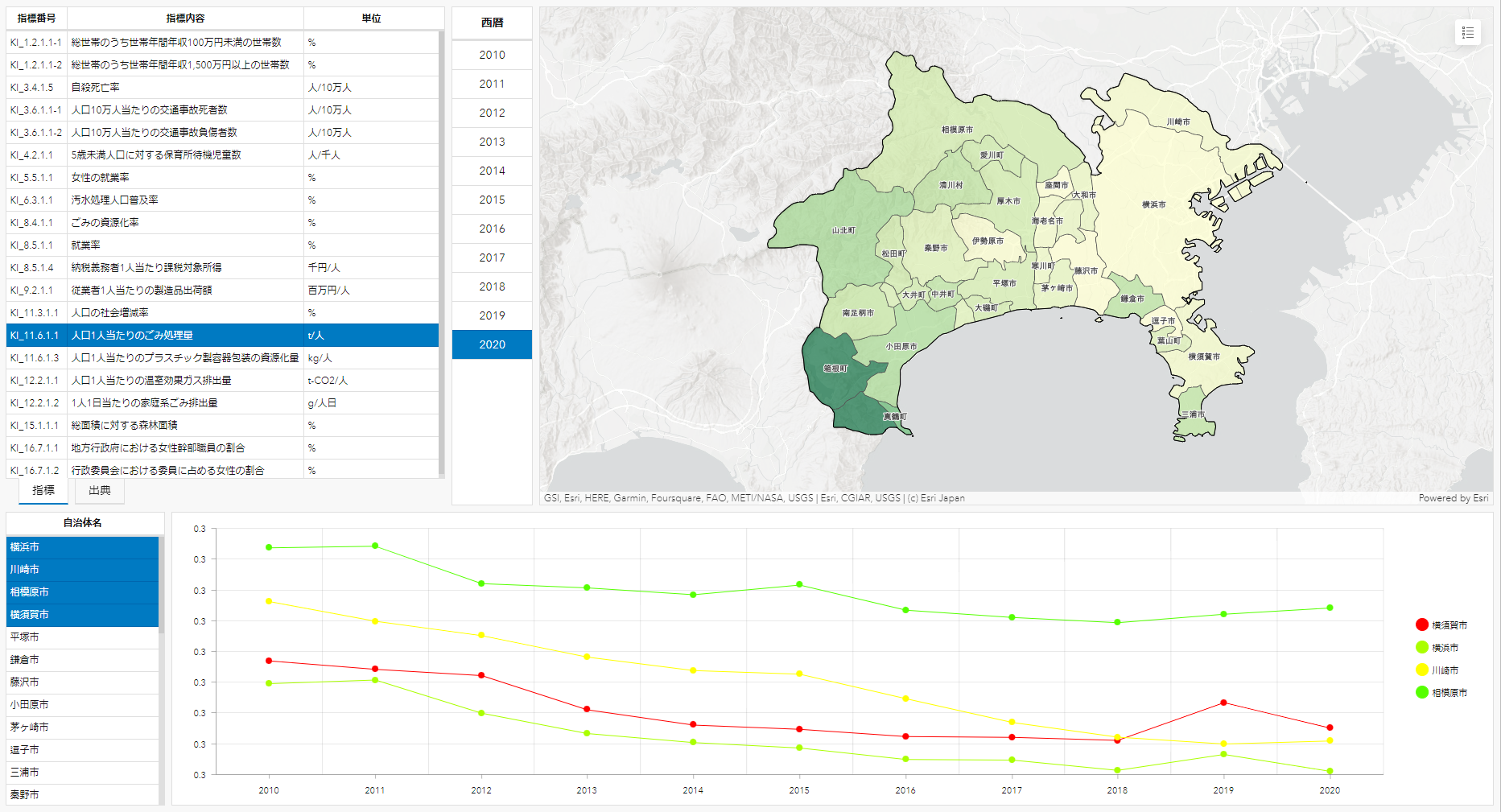Screen dimensions: 1501x812
Task: Toggle 相模原市 selection off
Action: [x=82, y=592]
